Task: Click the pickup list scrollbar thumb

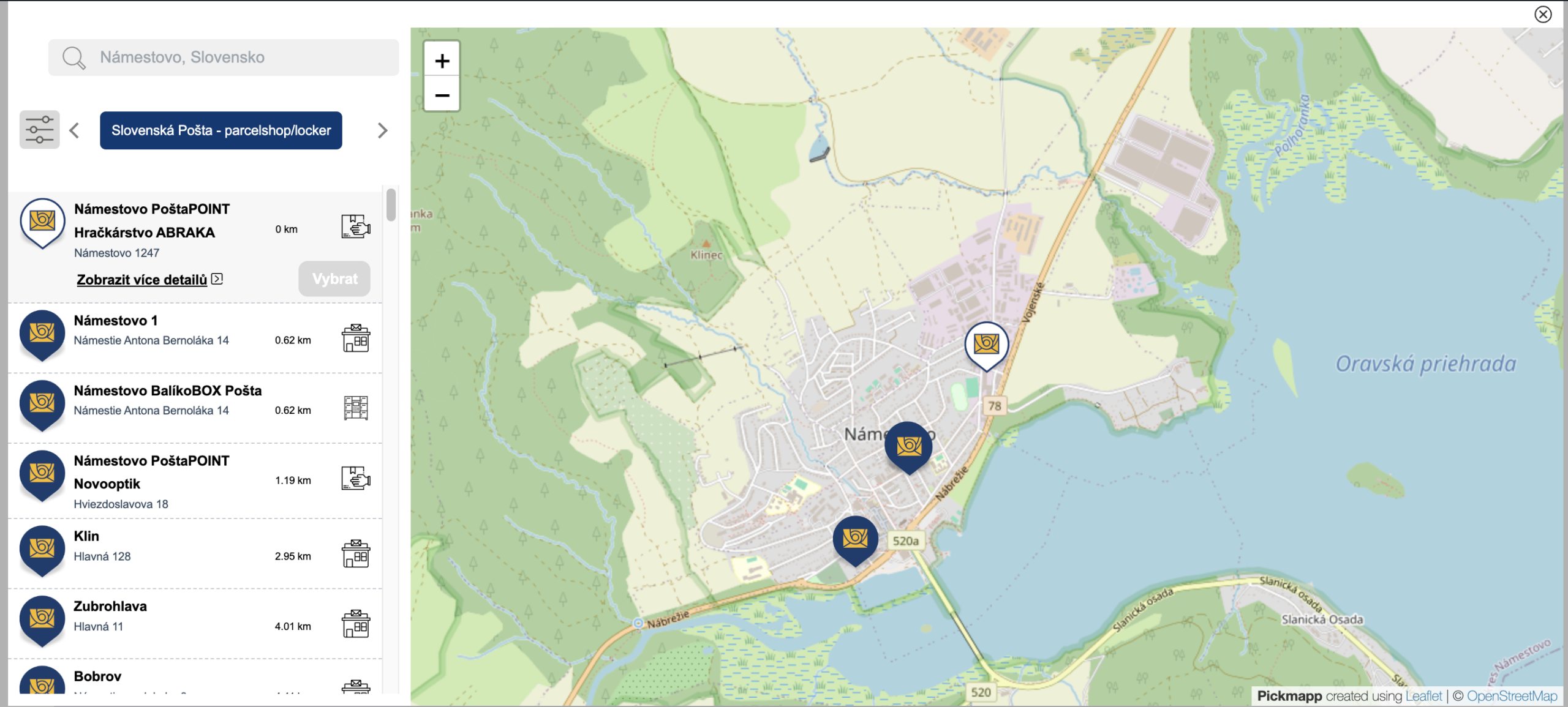Action: pos(391,204)
